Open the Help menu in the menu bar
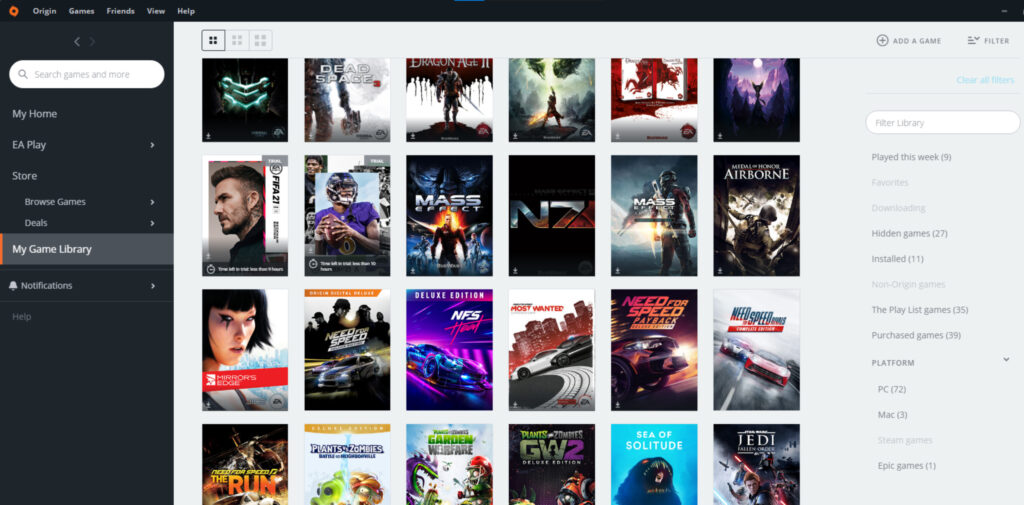 coord(186,11)
